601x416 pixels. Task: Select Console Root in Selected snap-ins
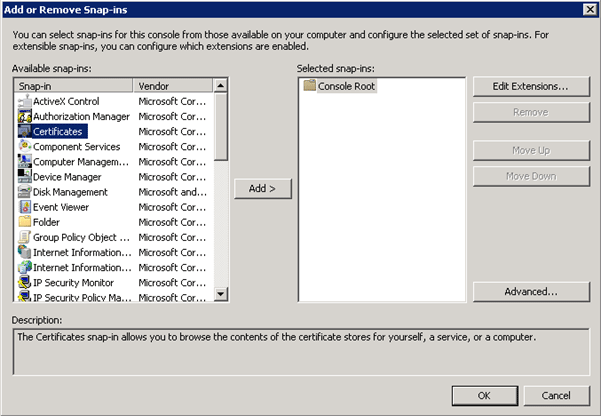click(x=346, y=86)
